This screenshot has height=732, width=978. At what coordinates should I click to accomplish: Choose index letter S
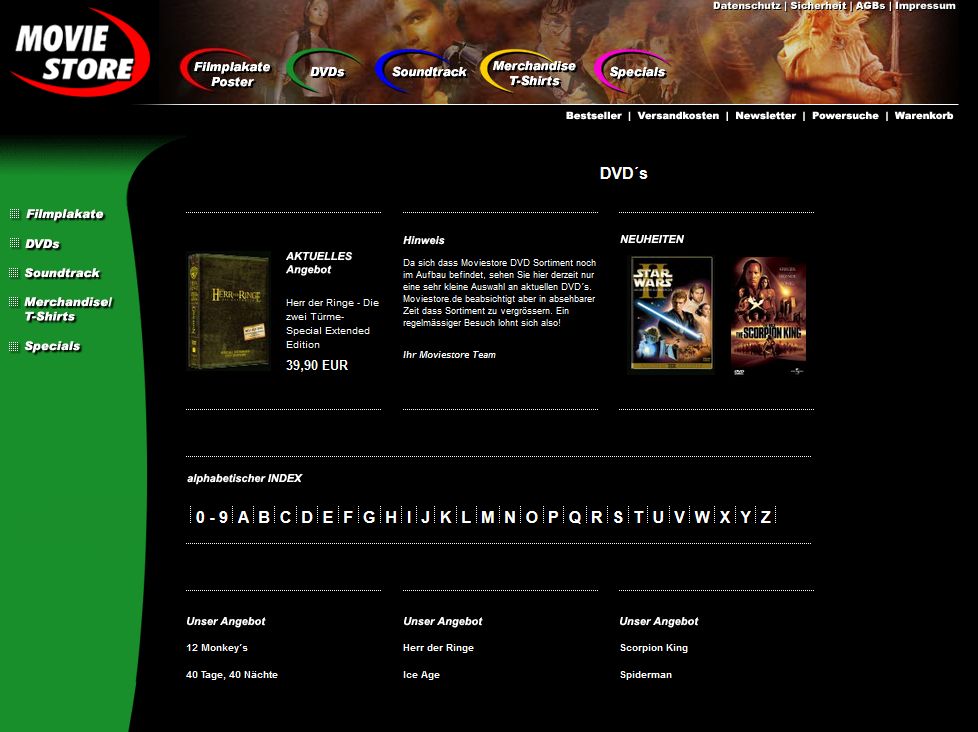[x=617, y=517]
